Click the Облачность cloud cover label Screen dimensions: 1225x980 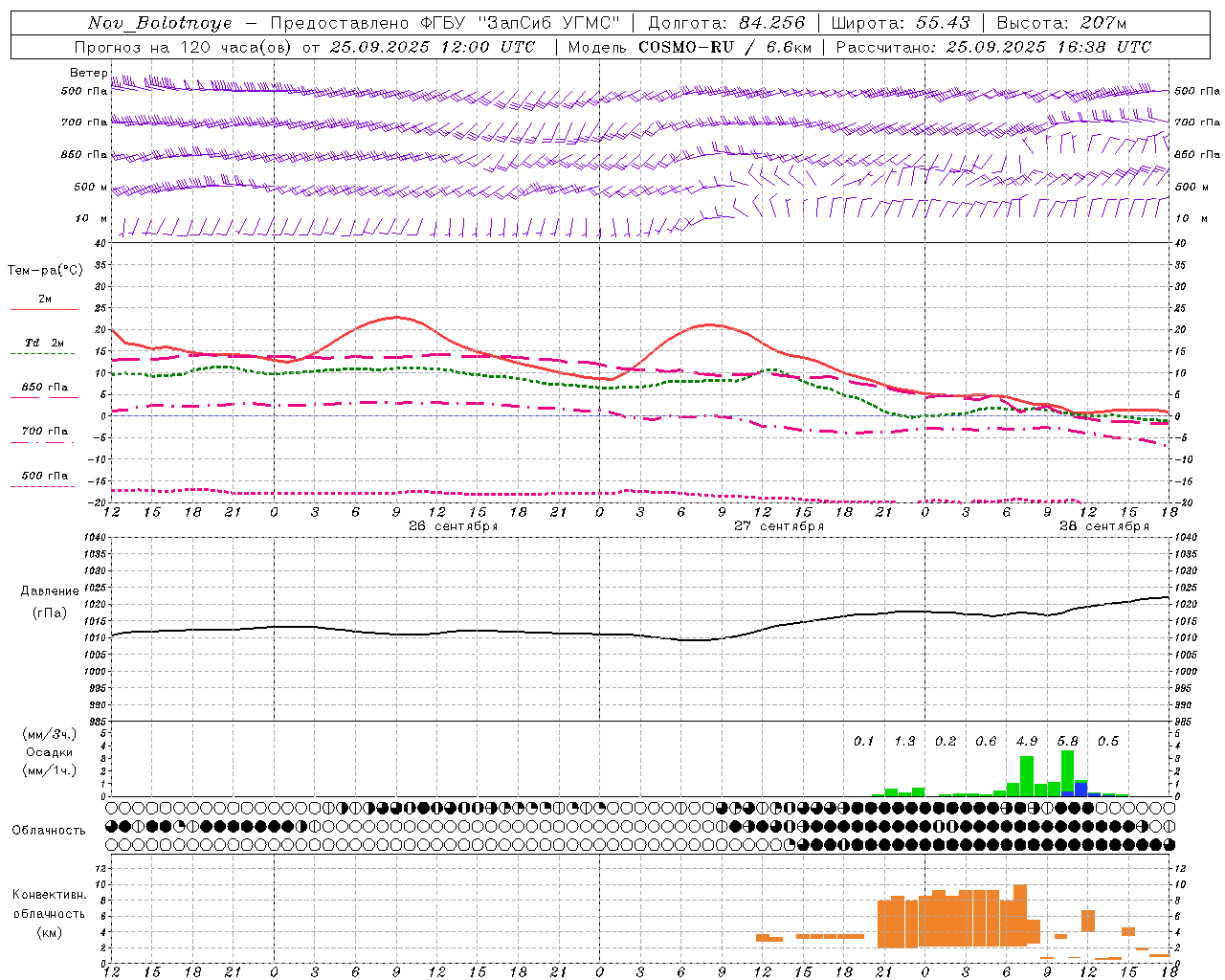tap(49, 831)
